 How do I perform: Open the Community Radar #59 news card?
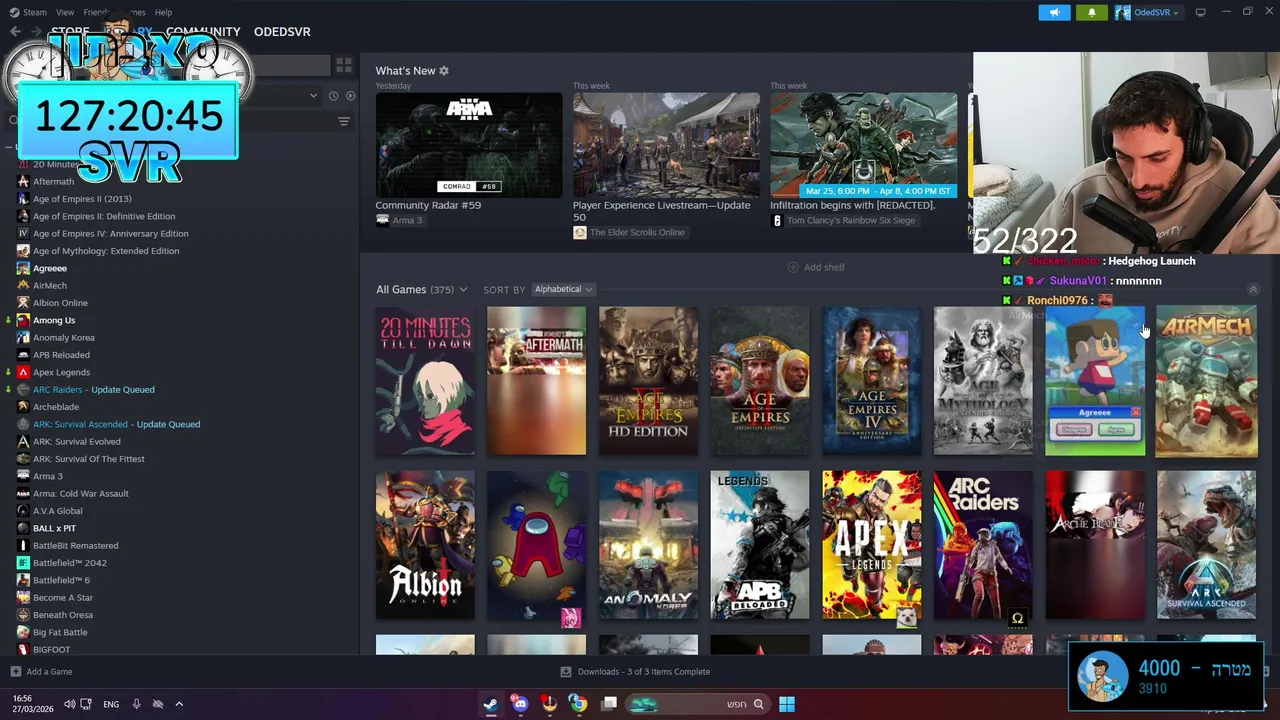pyautogui.click(x=469, y=145)
